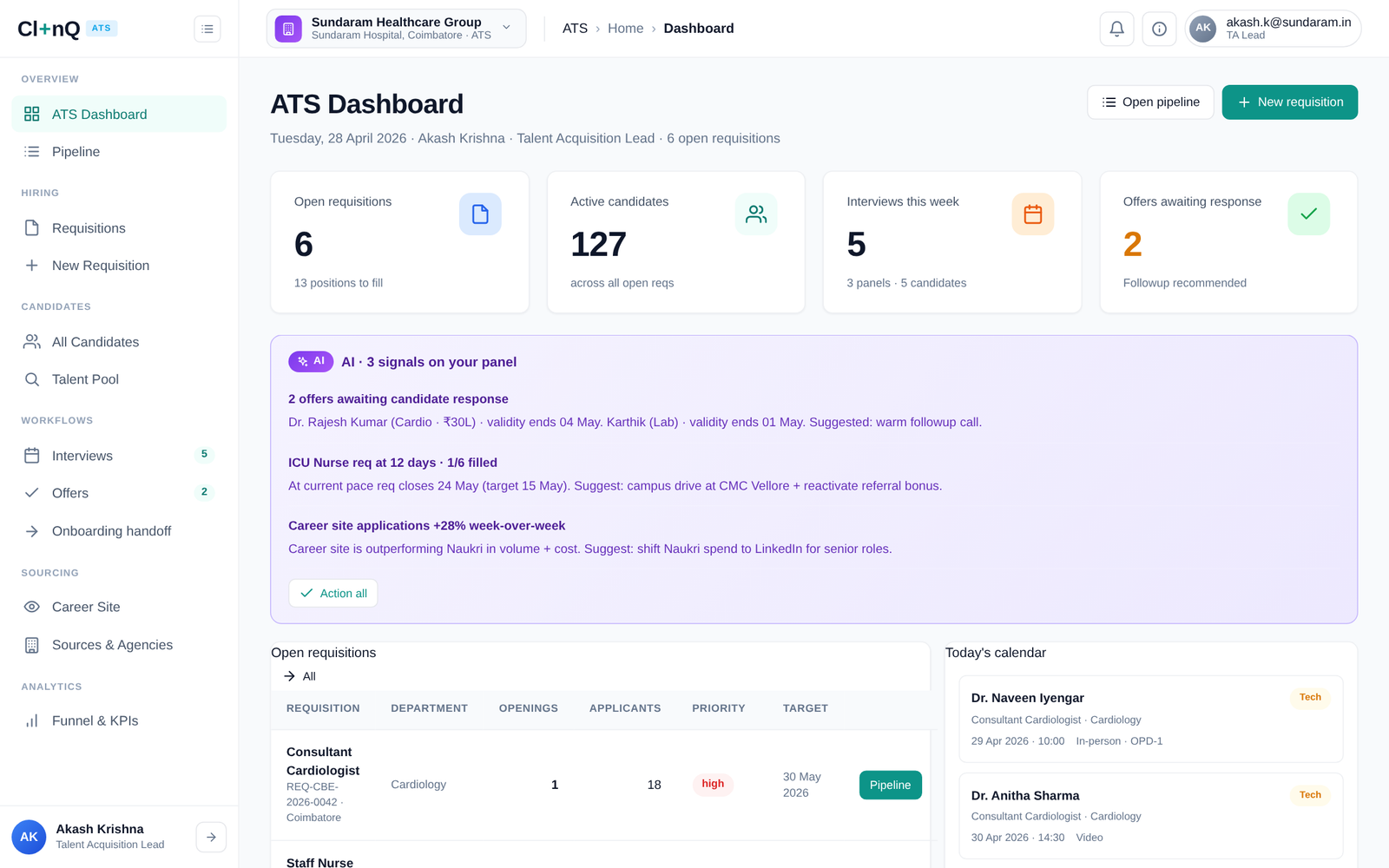Click the Offers awaiting response checkmark icon
This screenshot has width=1389, height=868.
tap(1309, 214)
